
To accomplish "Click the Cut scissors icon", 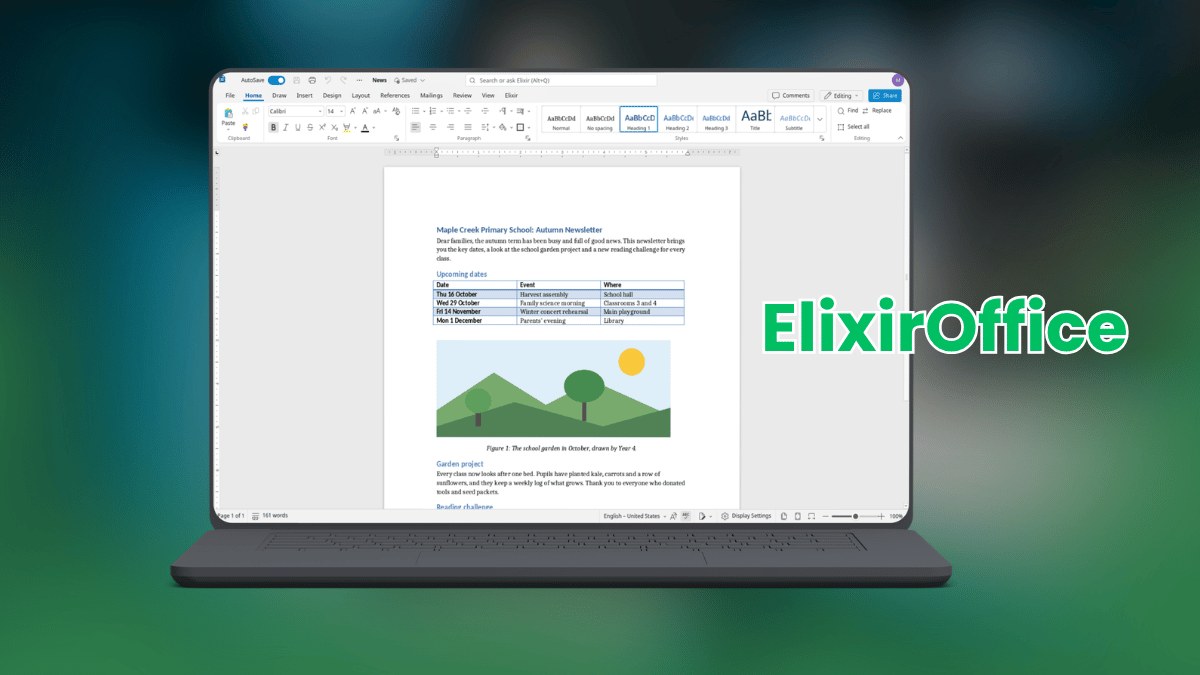I will click(x=245, y=111).
